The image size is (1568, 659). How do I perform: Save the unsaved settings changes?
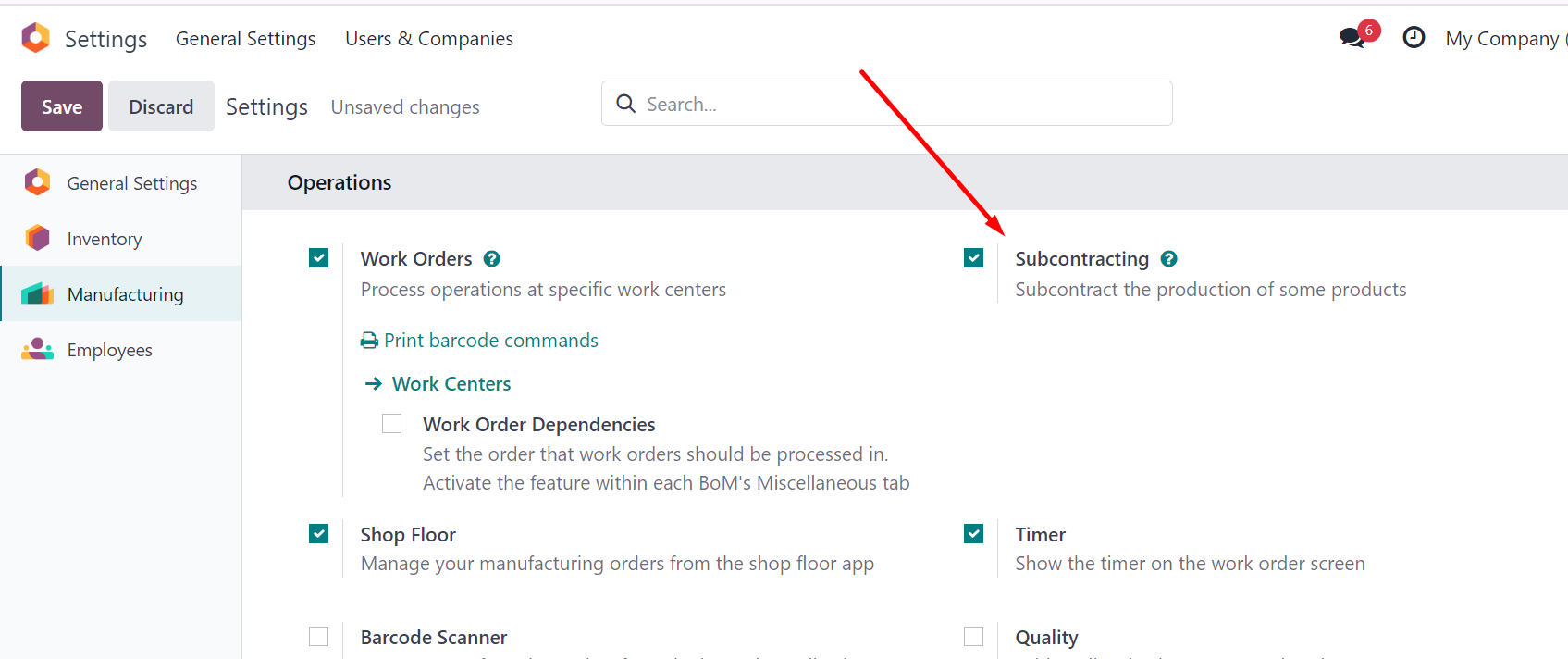click(x=62, y=106)
